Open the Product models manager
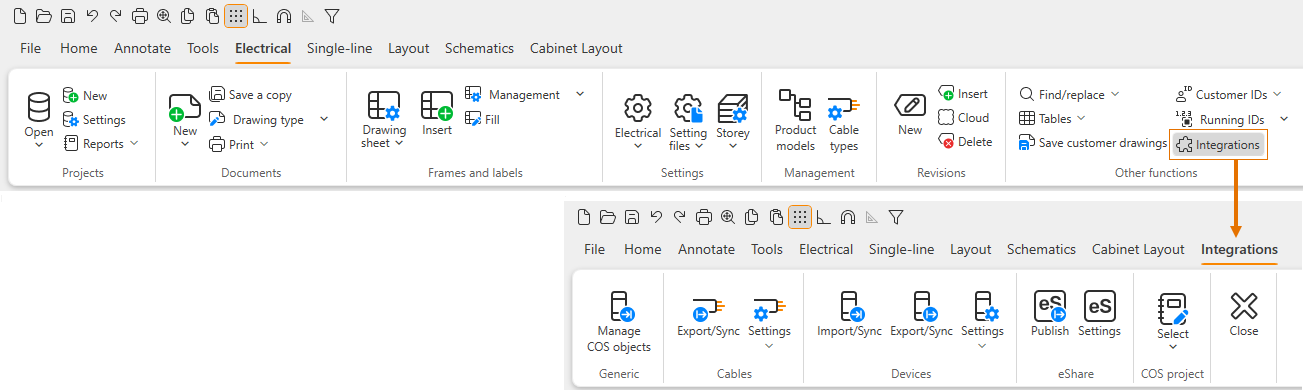This screenshot has width=1303, height=390. tap(796, 120)
